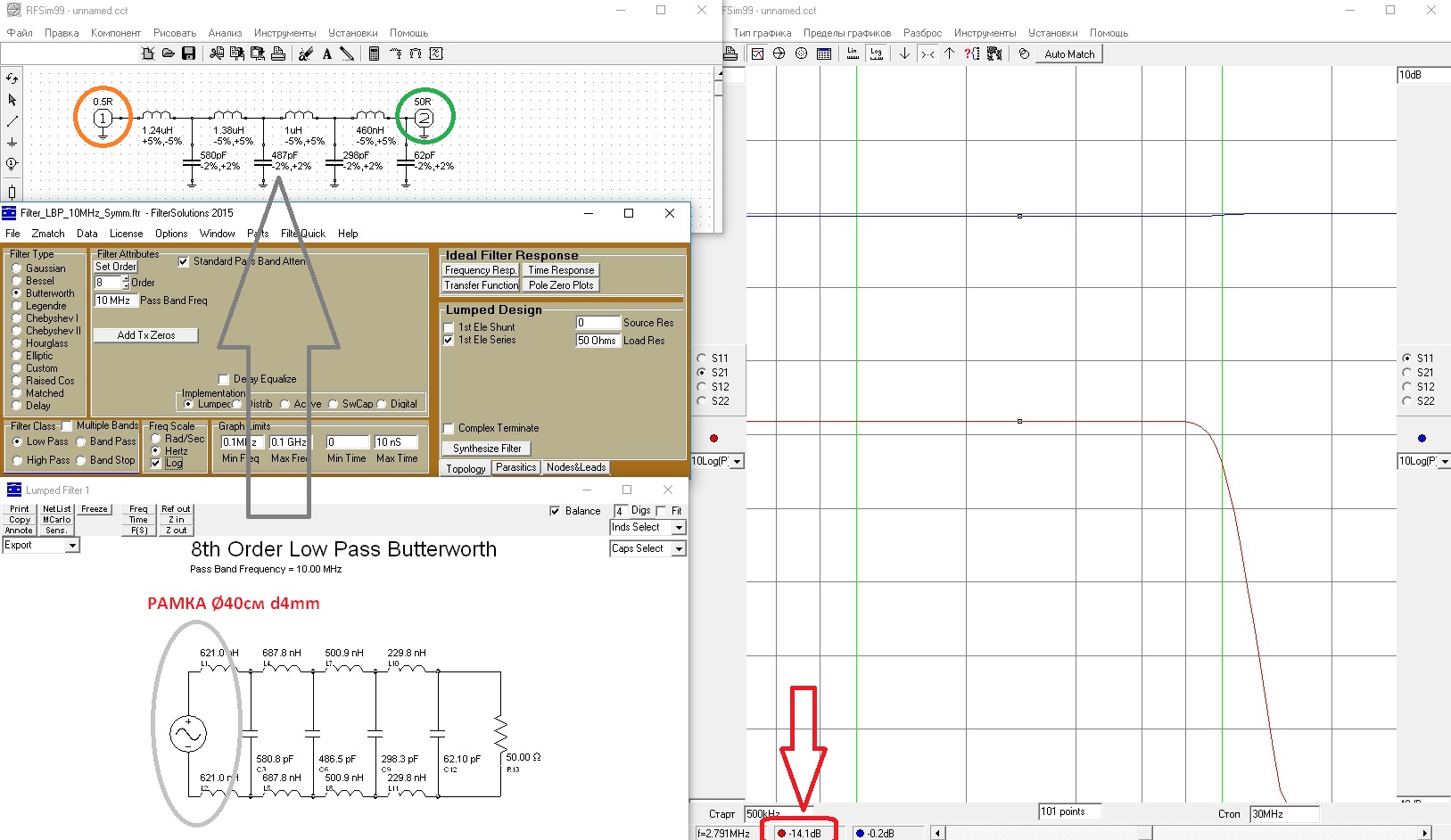Click the Pole Zero Plots button
1451x840 pixels.
(x=561, y=285)
